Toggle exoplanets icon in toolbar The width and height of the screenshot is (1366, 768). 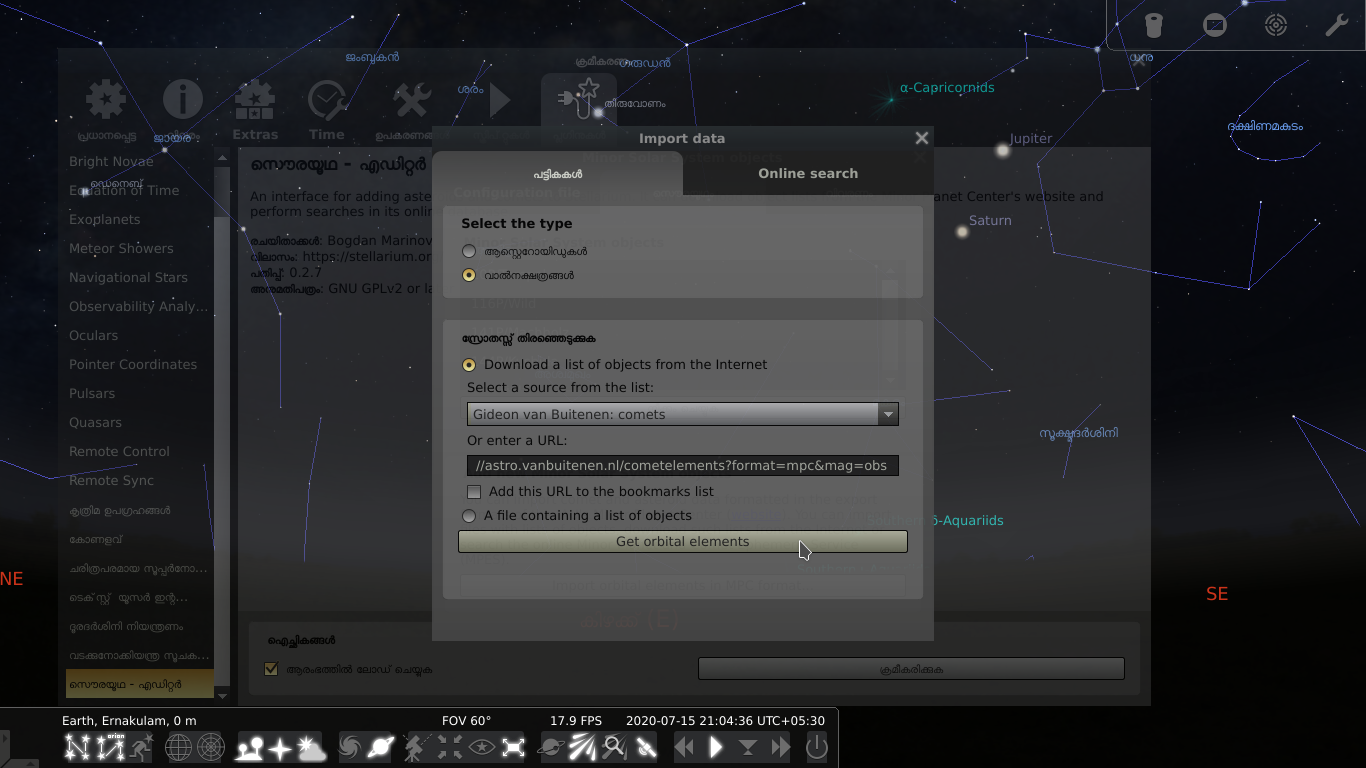(x=551, y=747)
